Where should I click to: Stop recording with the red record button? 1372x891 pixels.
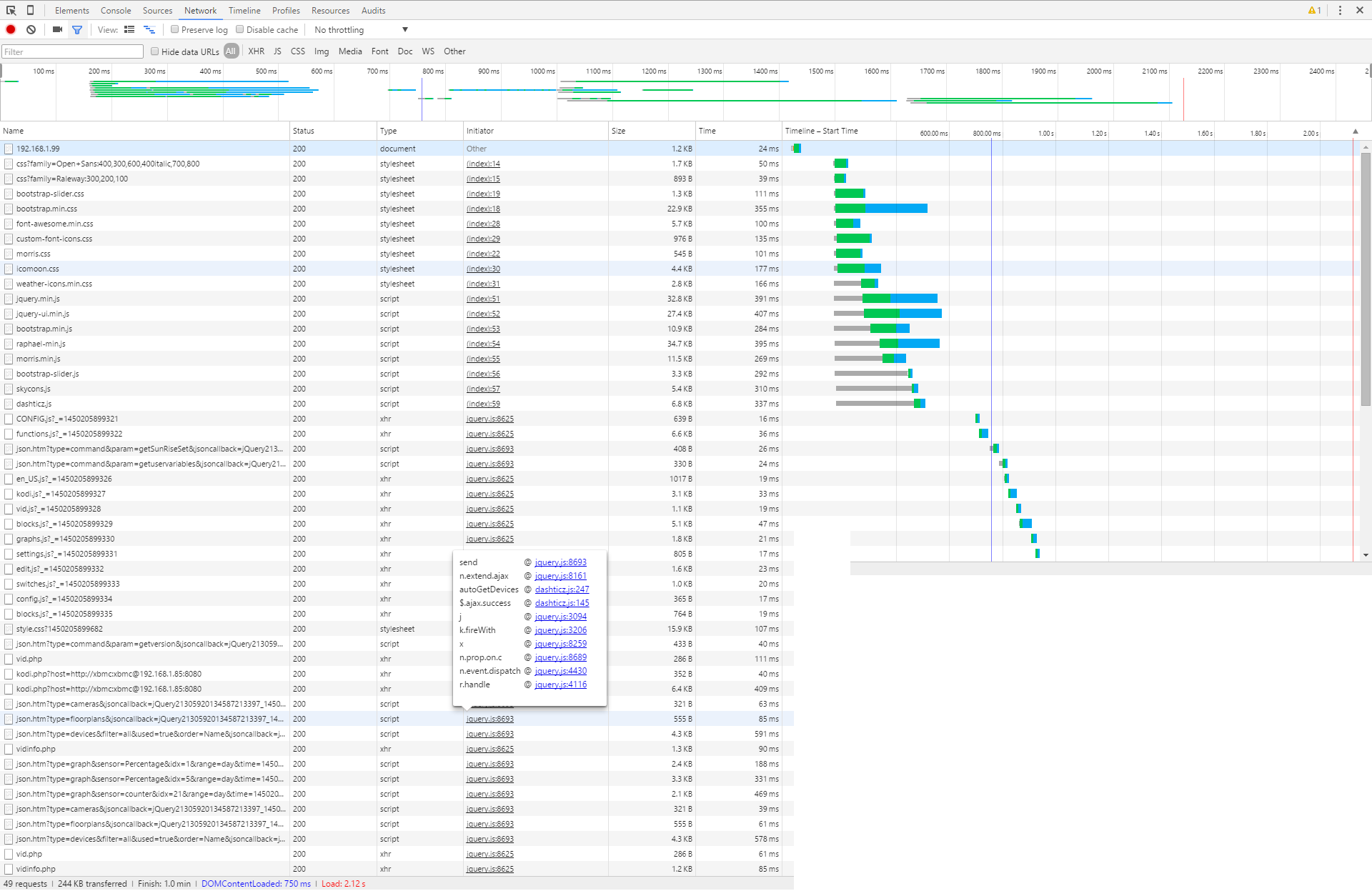(11, 29)
